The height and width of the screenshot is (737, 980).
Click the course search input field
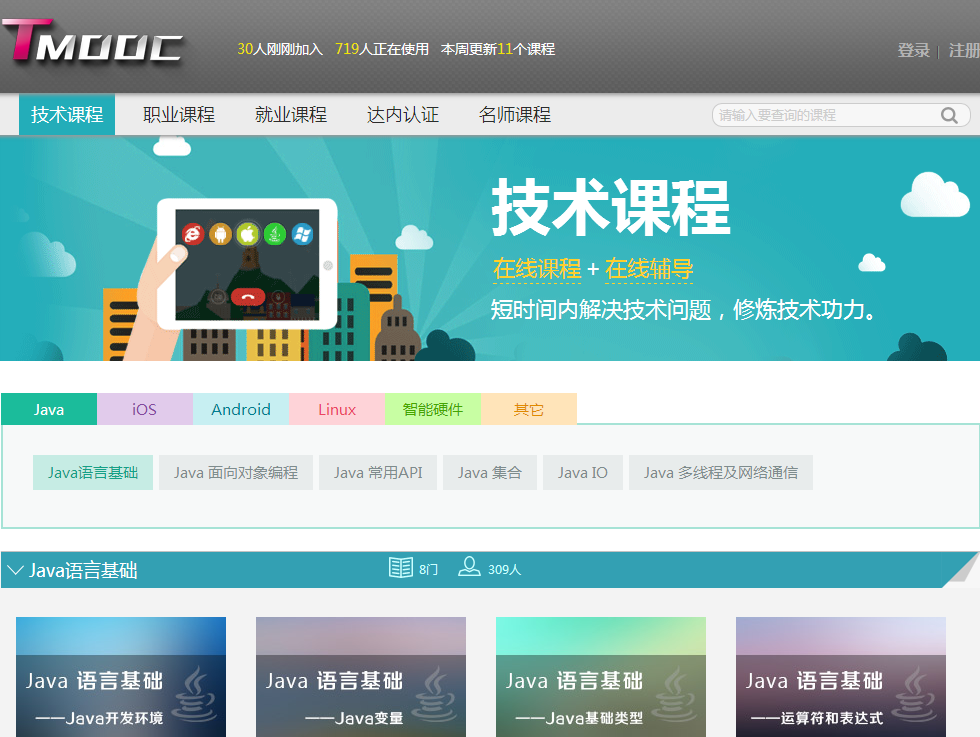click(825, 116)
